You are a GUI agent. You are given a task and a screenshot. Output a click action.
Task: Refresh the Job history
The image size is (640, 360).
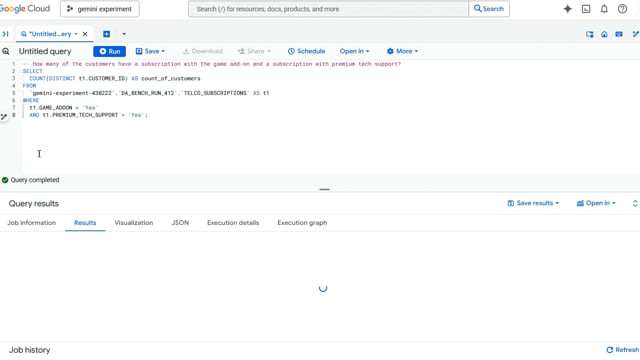click(x=622, y=350)
